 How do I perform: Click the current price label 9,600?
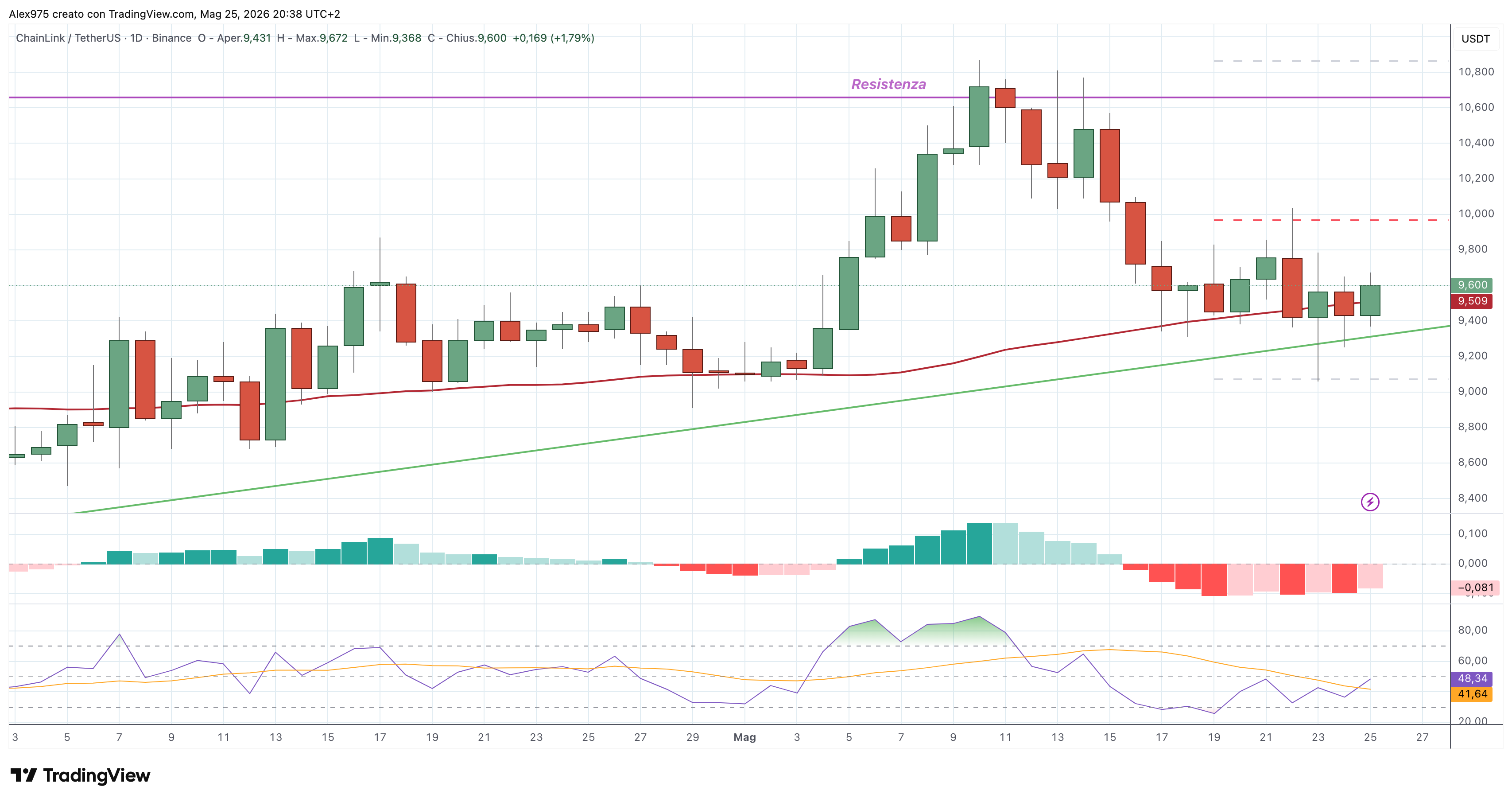(1473, 285)
